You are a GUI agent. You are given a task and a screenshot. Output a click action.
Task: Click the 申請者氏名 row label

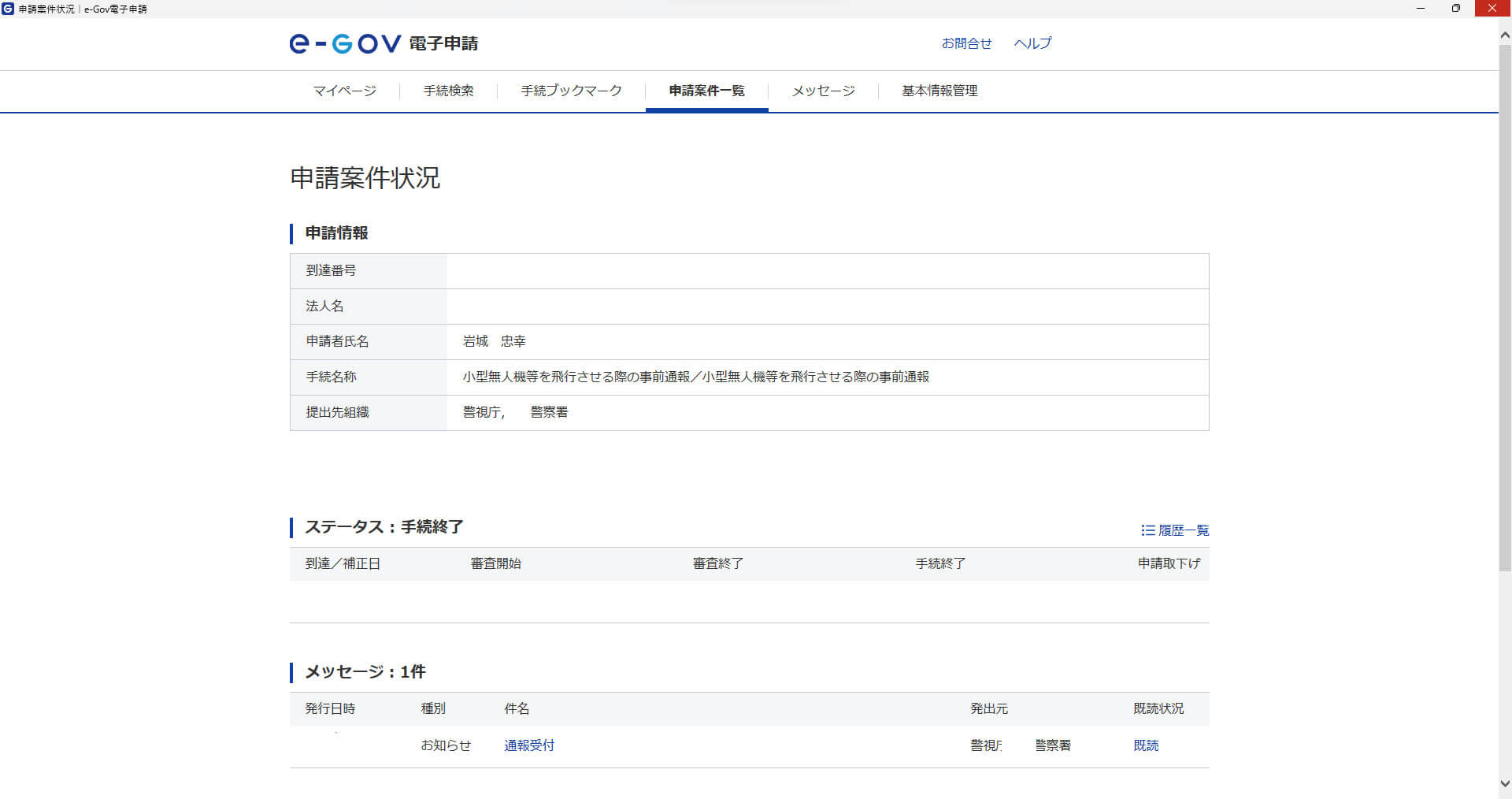pyautogui.click(x=337, y=341)
